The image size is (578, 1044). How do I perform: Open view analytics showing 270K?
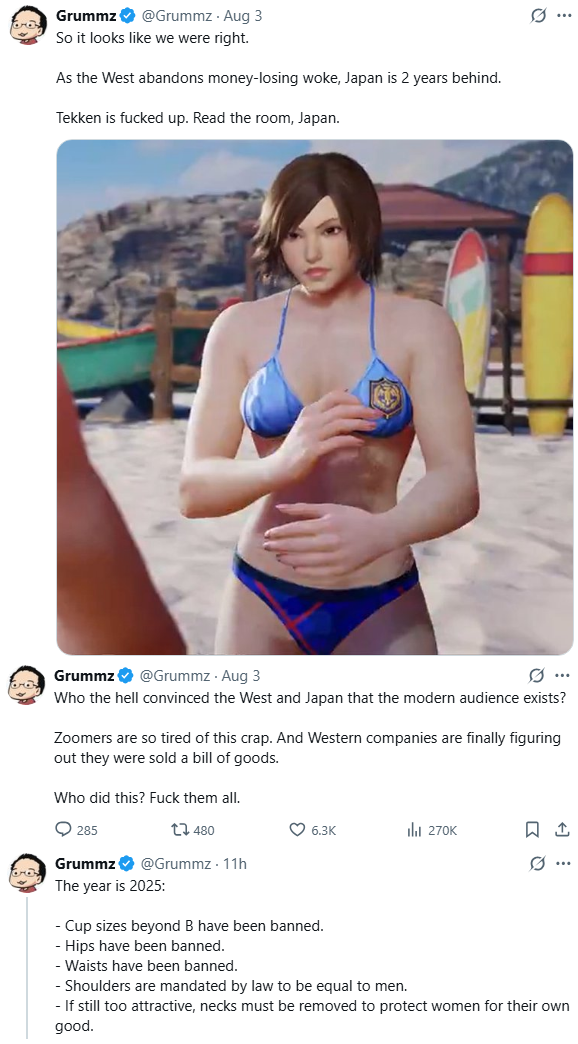tap(414, 830)
